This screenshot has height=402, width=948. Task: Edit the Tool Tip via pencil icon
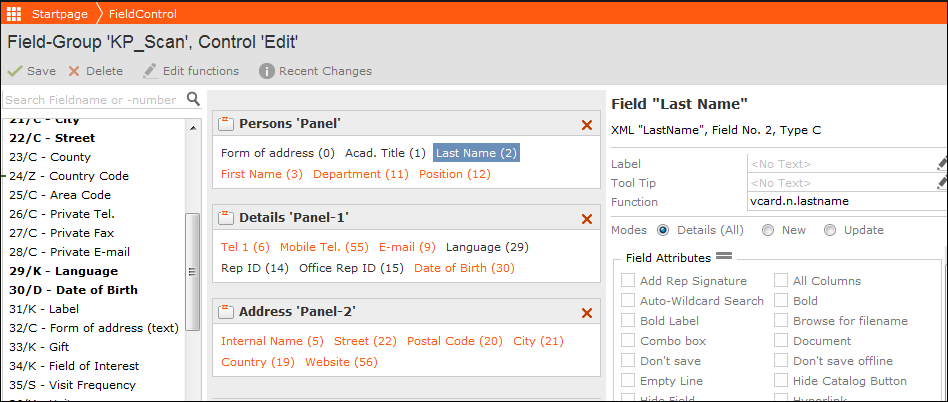pos(942,183)
